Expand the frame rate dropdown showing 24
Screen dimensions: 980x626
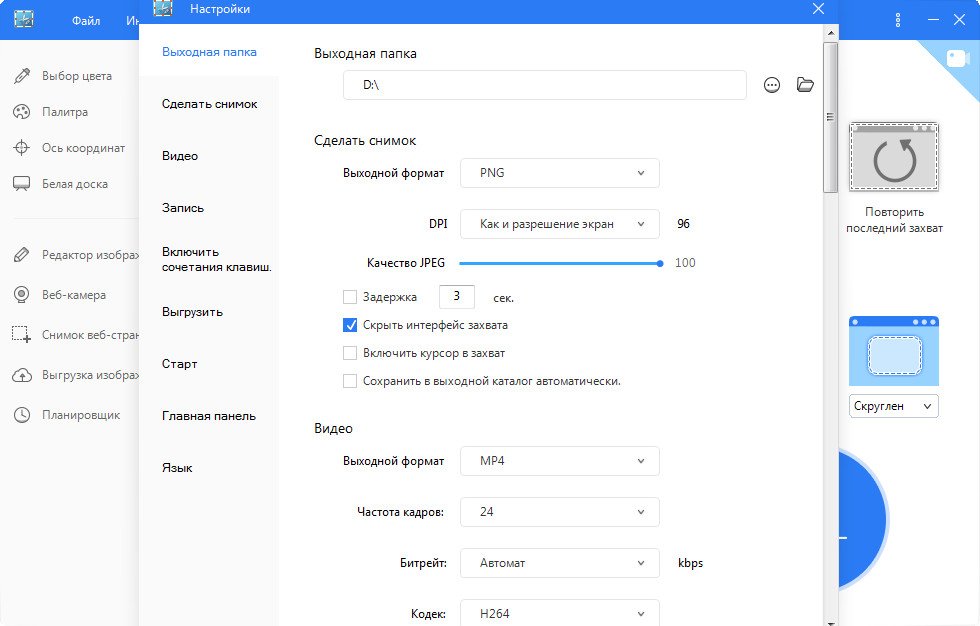tap(559, 512)
